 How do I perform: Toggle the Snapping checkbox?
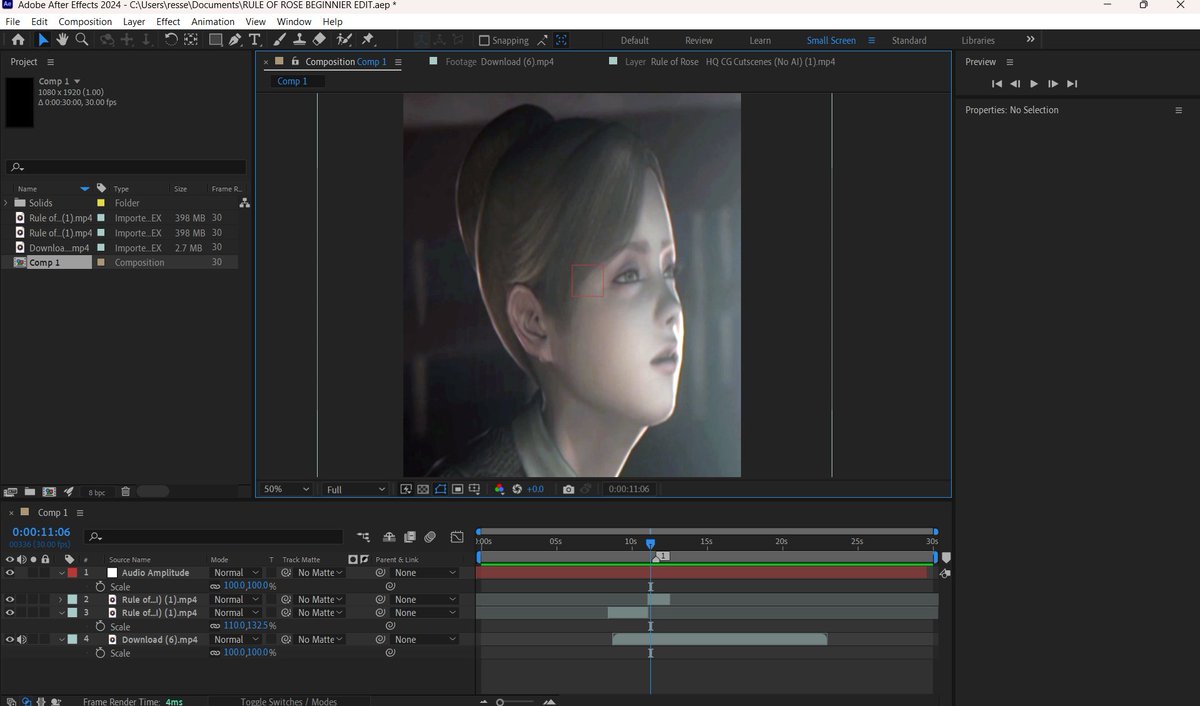pos(484,41)
